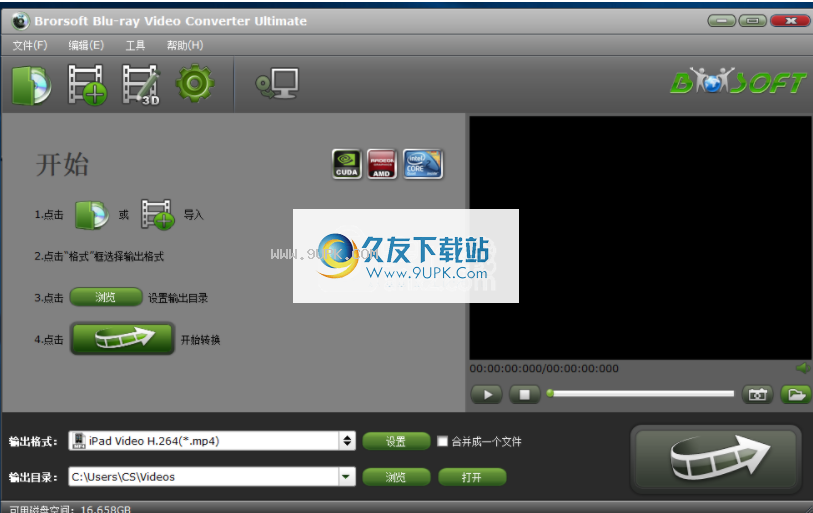The height and width of the screenshot is (513, 813).
Task: Stop the preview playback
Action: click(x=524, y=395)
